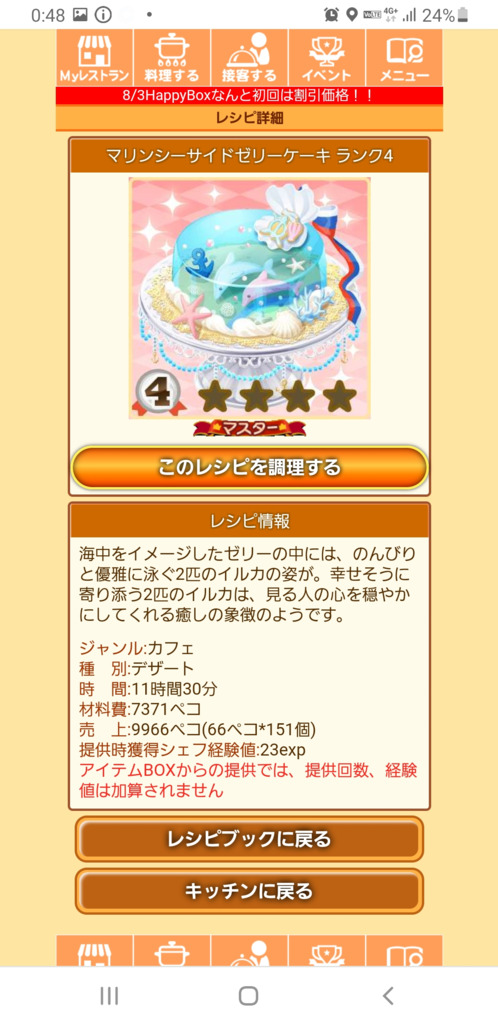498x1024 pixels.
Task: Tap the マスター ribbon badge
Action: 249,428
